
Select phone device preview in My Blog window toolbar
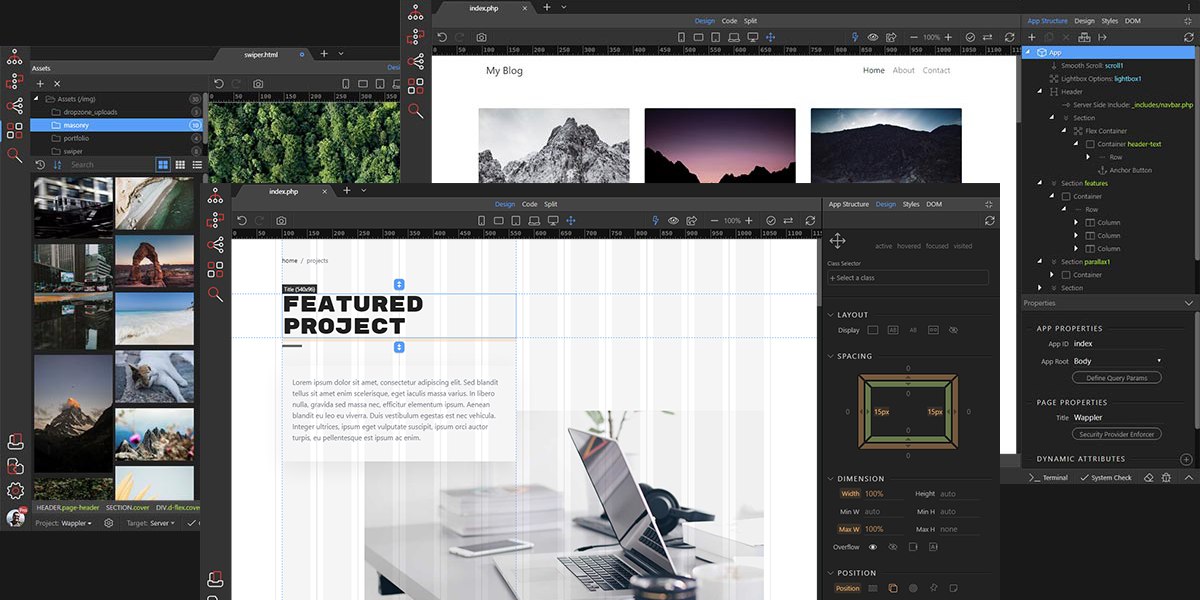681,37
